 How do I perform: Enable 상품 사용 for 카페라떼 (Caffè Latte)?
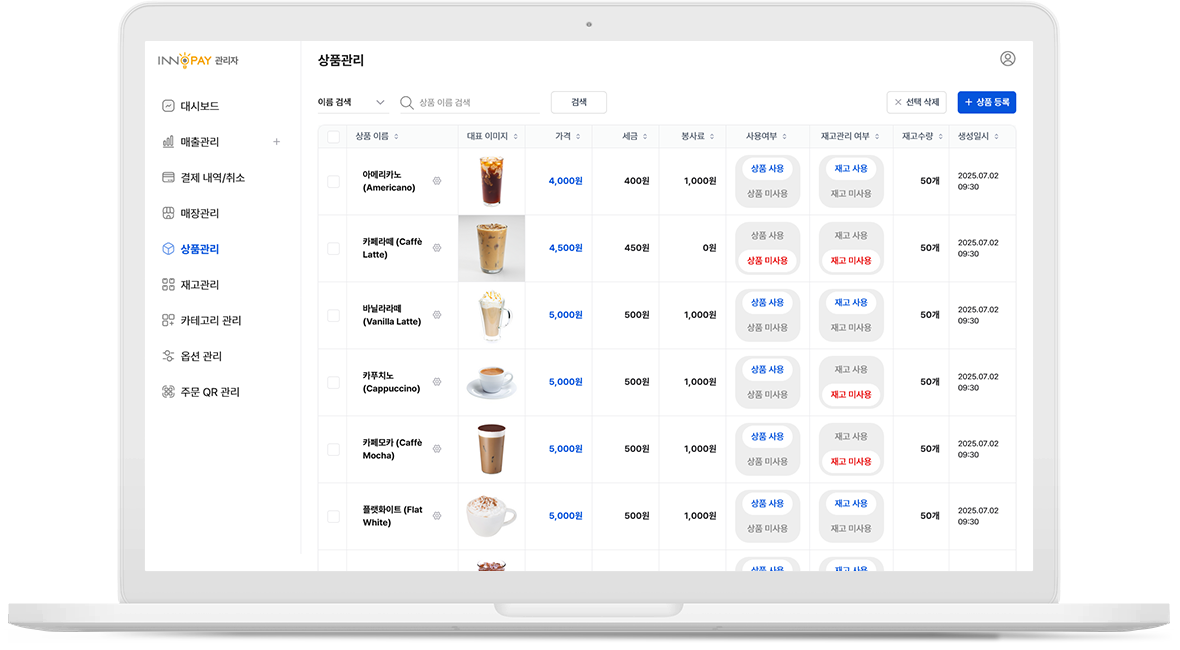coord(767,235)
